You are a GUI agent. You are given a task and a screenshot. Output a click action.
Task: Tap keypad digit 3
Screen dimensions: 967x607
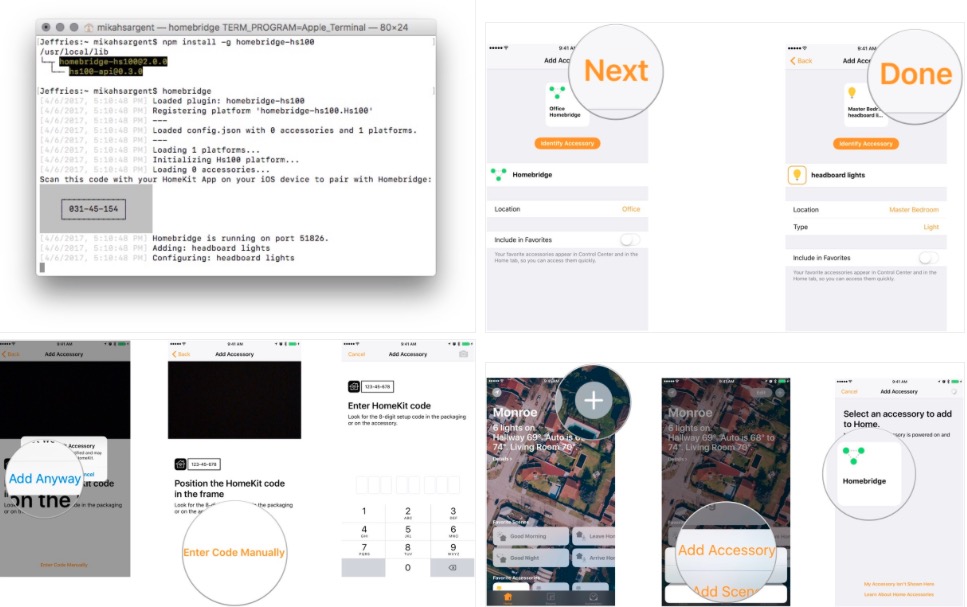[x=453, y=511]
